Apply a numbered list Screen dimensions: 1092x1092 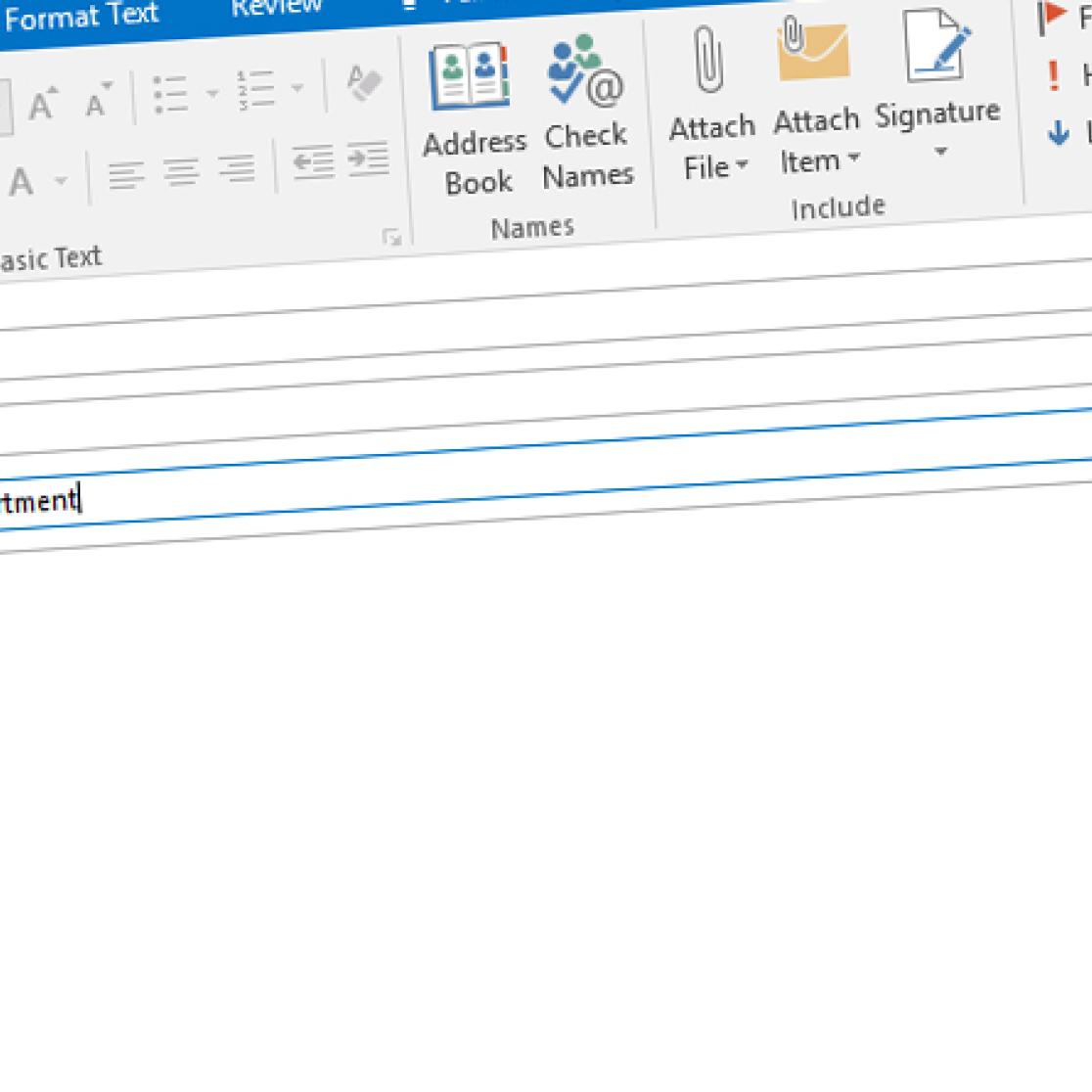pyautogui.click(x=254, y=90)
